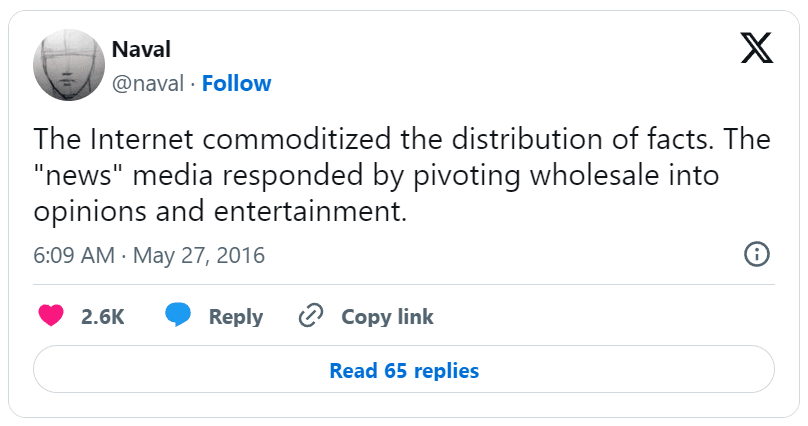Click the blue reply speech bubble icon
This screenshot has width=808, height=426.
coord(178,317)
